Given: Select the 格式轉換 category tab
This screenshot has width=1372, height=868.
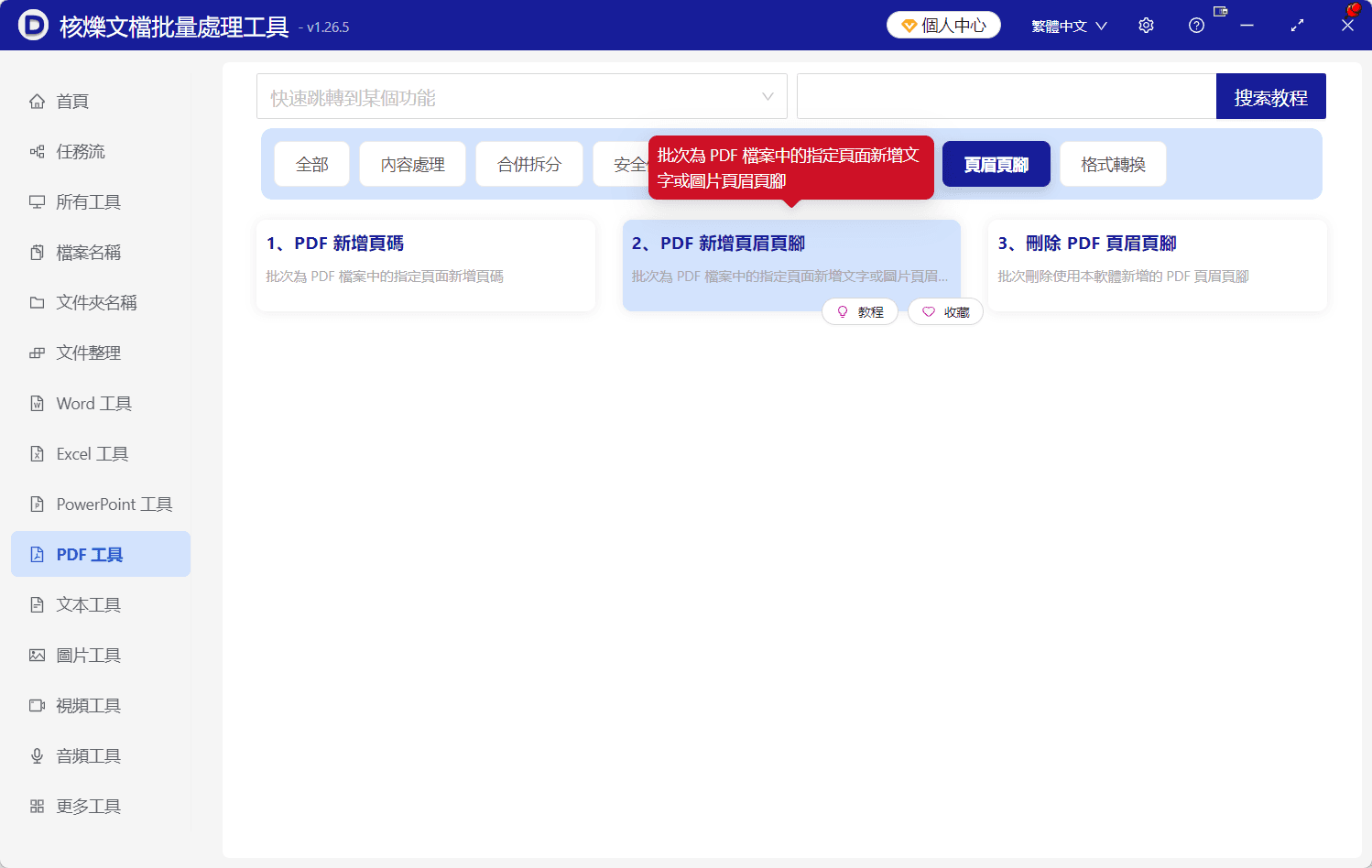Looking at the screenshot, I should pyautogui.click(x=1113, y=164).
